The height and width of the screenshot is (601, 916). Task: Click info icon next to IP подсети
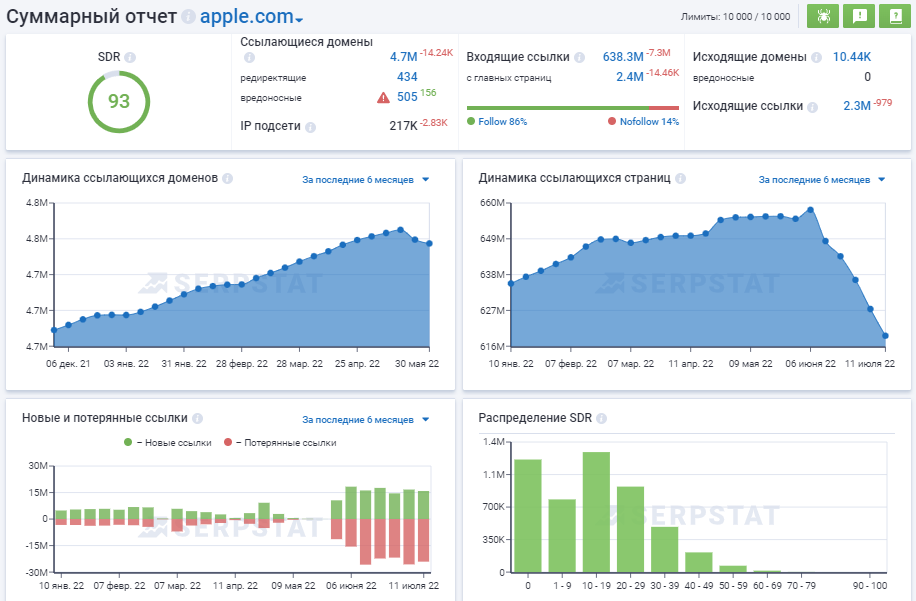coord(310,127)
